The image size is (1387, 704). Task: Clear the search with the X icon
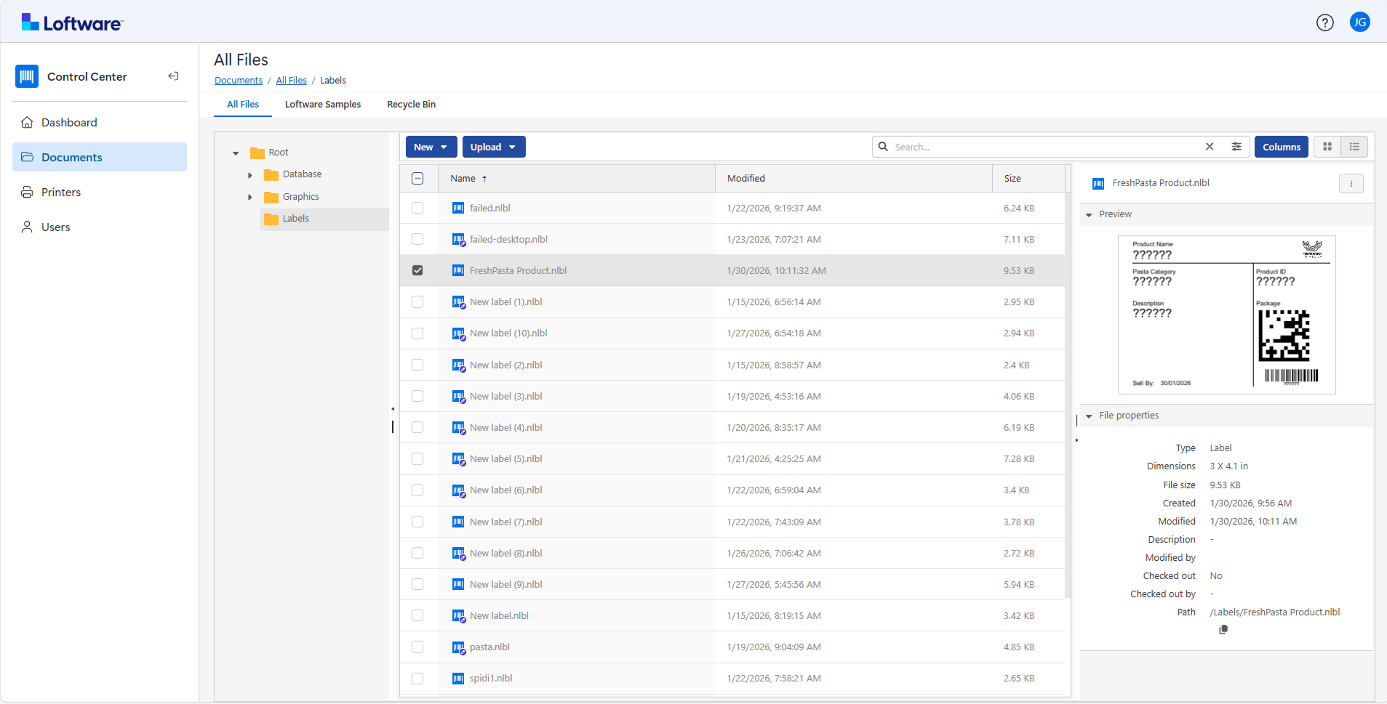(x=1209, y=147)
